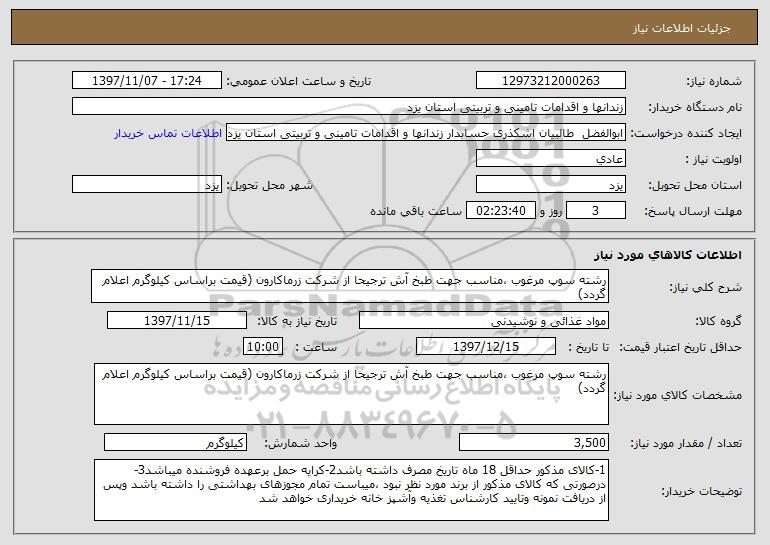This screenshot has width=770, height=545.
Task: Click the label تعداد / مقدار مورد نیاز
Action: point(686,443)
